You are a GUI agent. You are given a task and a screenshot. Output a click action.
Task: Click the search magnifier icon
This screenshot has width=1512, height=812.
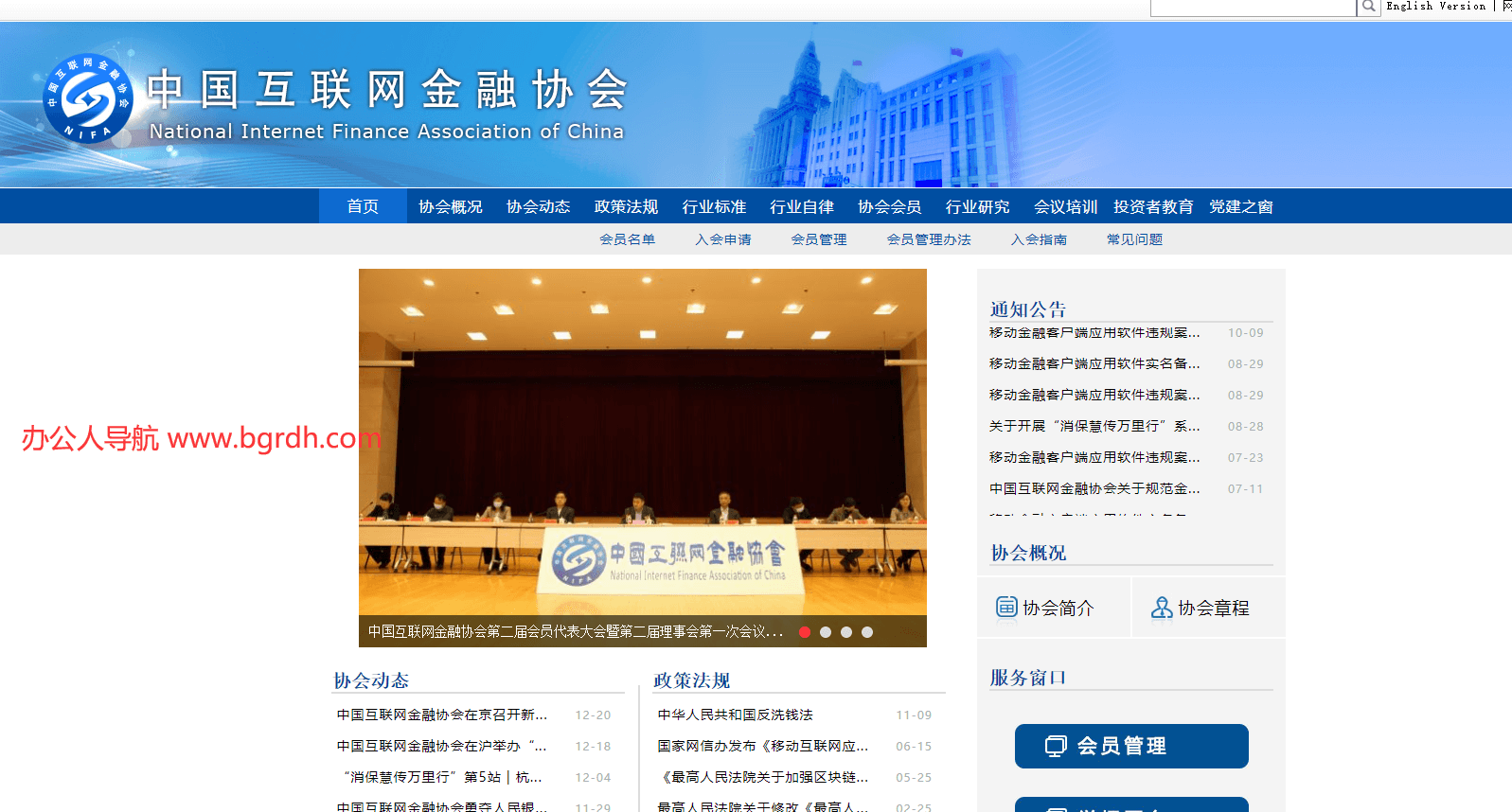pyautogui.click(x=1369, y=7)
